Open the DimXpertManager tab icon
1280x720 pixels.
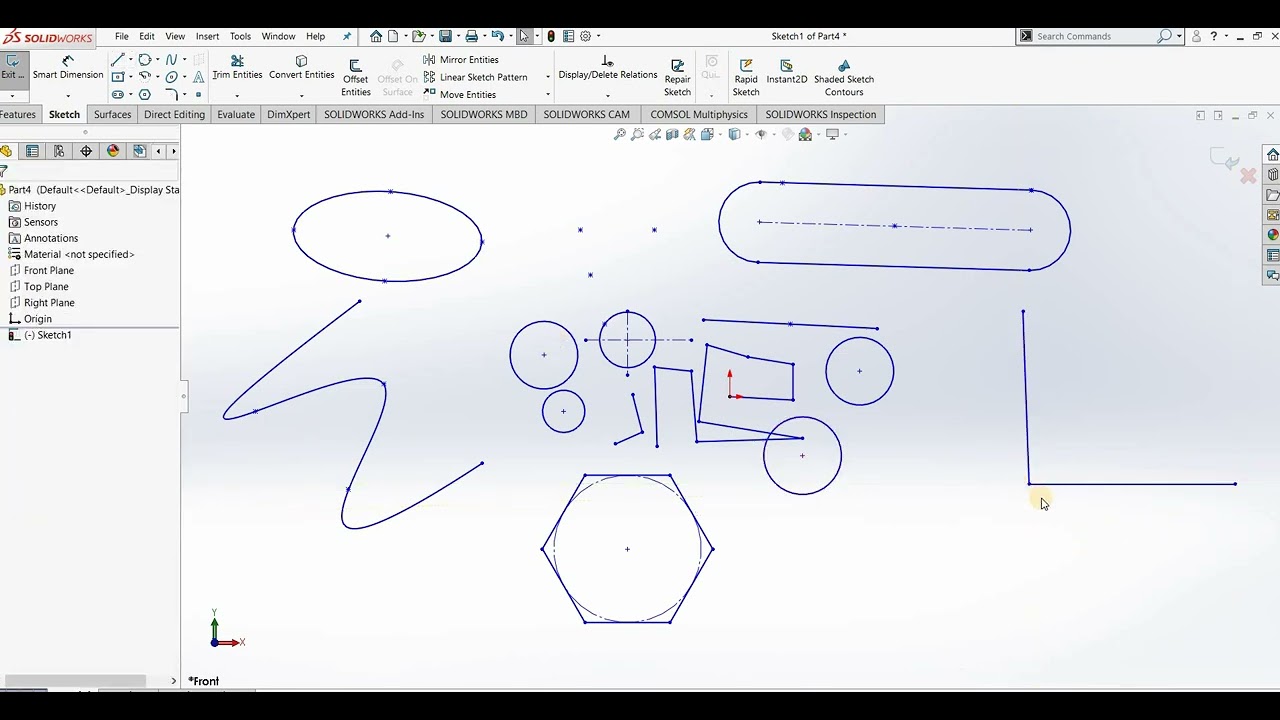click(x=86, y=151)
